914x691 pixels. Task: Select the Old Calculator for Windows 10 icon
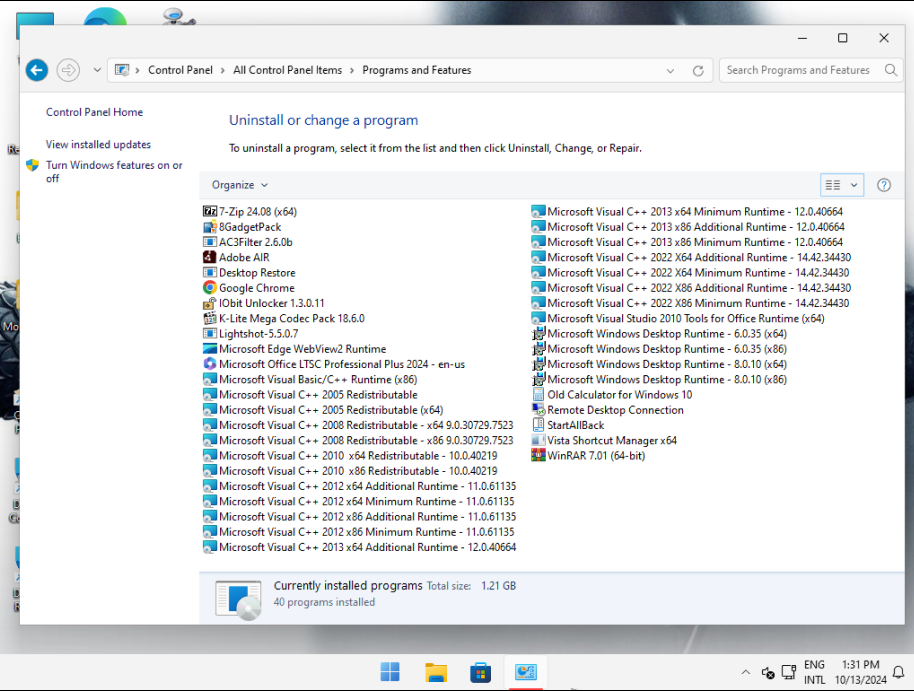click(x=538, y=395)
